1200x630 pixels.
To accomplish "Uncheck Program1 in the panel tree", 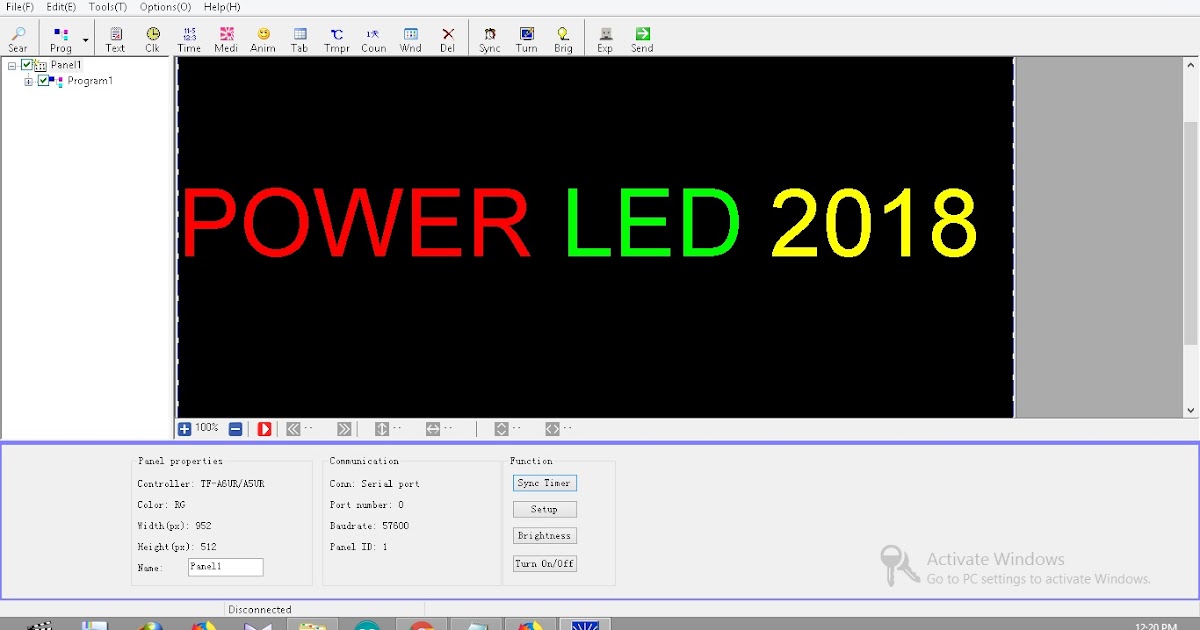I will (x=41, y=81).
